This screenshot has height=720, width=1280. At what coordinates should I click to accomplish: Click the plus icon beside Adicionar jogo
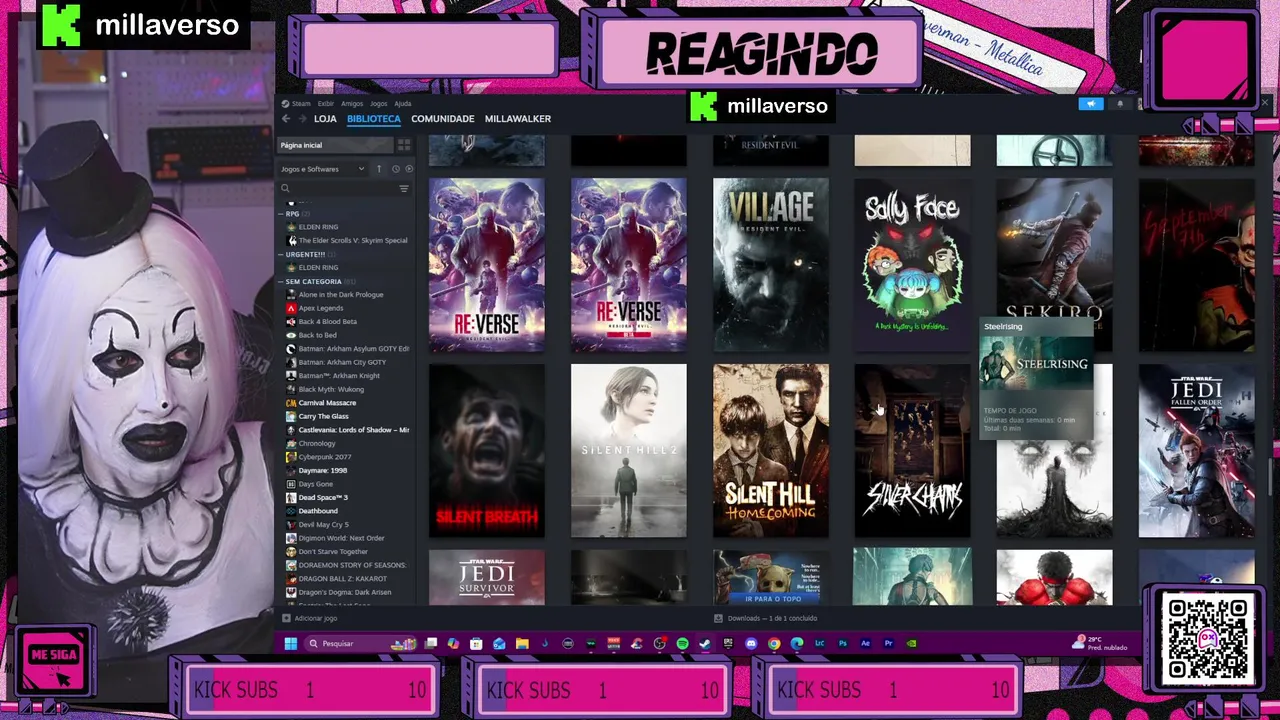(x=286, y=618)
